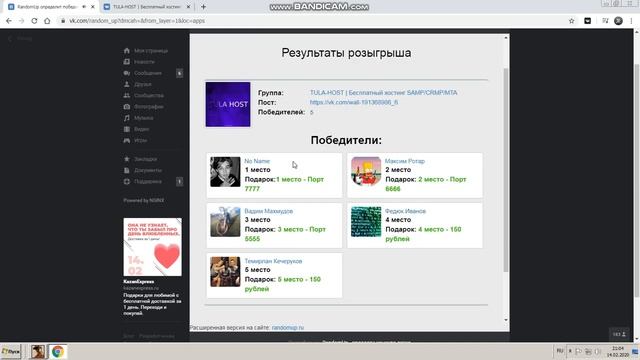Screen dimensions: 640x360
Task: Open Chrome three-dot menu
Action: [x=631, y=21]
